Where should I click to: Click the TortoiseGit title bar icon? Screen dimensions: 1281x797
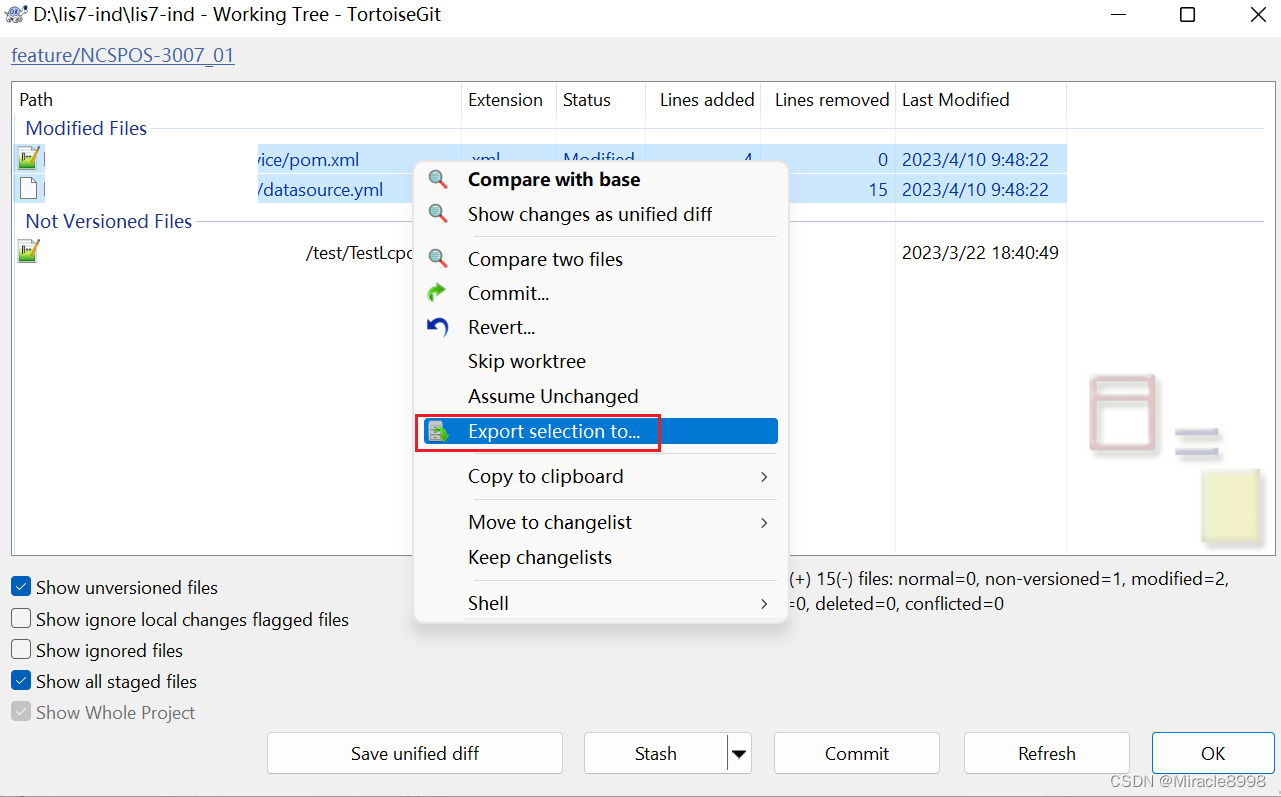coord(16,15)
